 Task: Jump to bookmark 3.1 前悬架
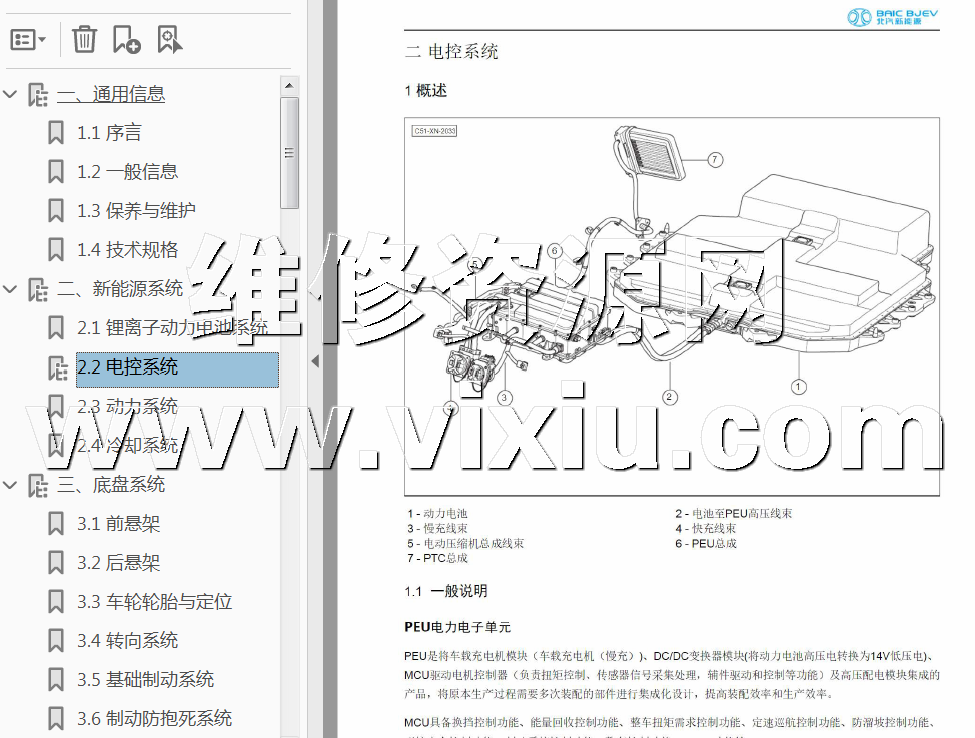pyautogui.click(x=118, y=524)
